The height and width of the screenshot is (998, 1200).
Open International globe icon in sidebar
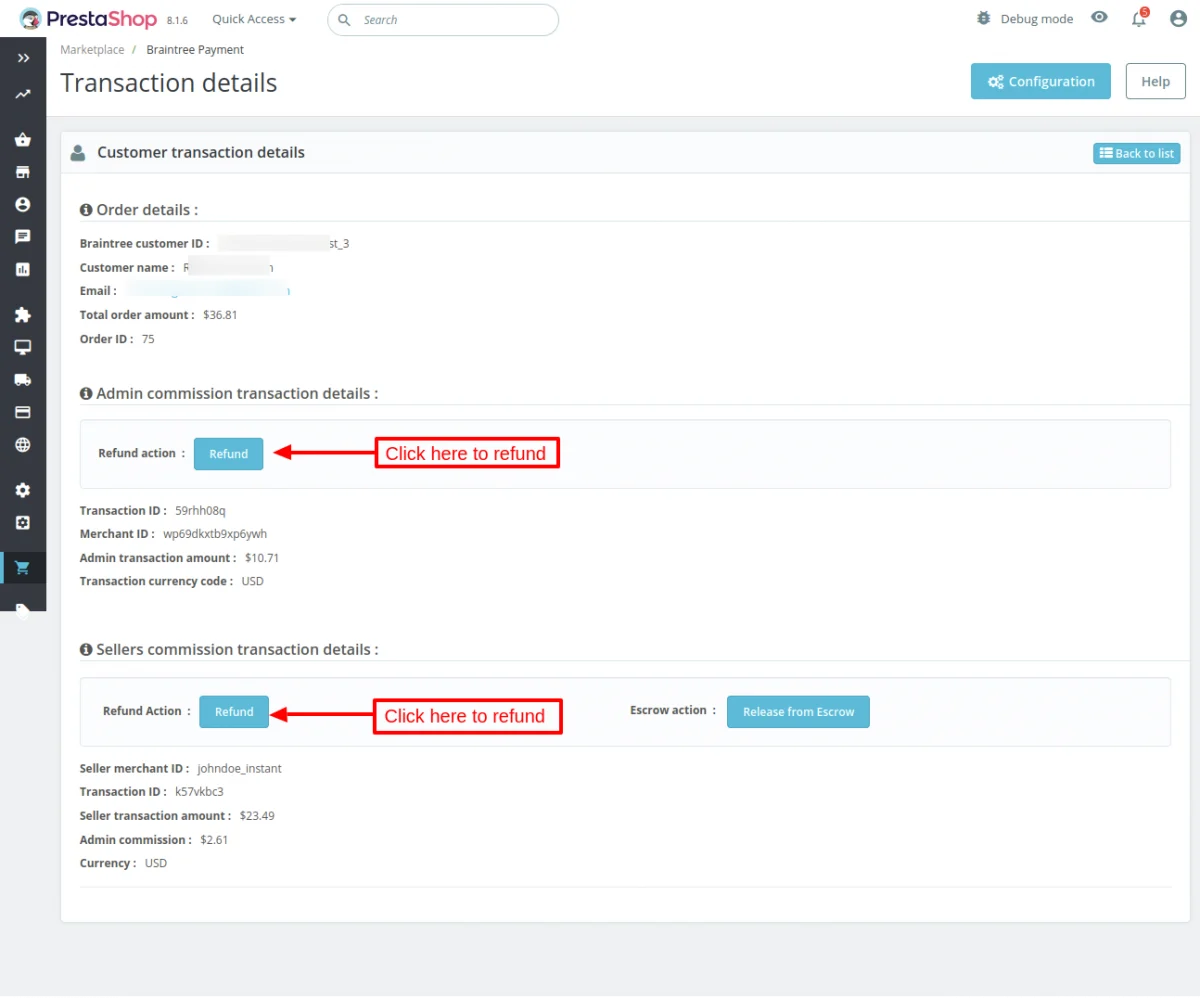[x=23, y=445]
